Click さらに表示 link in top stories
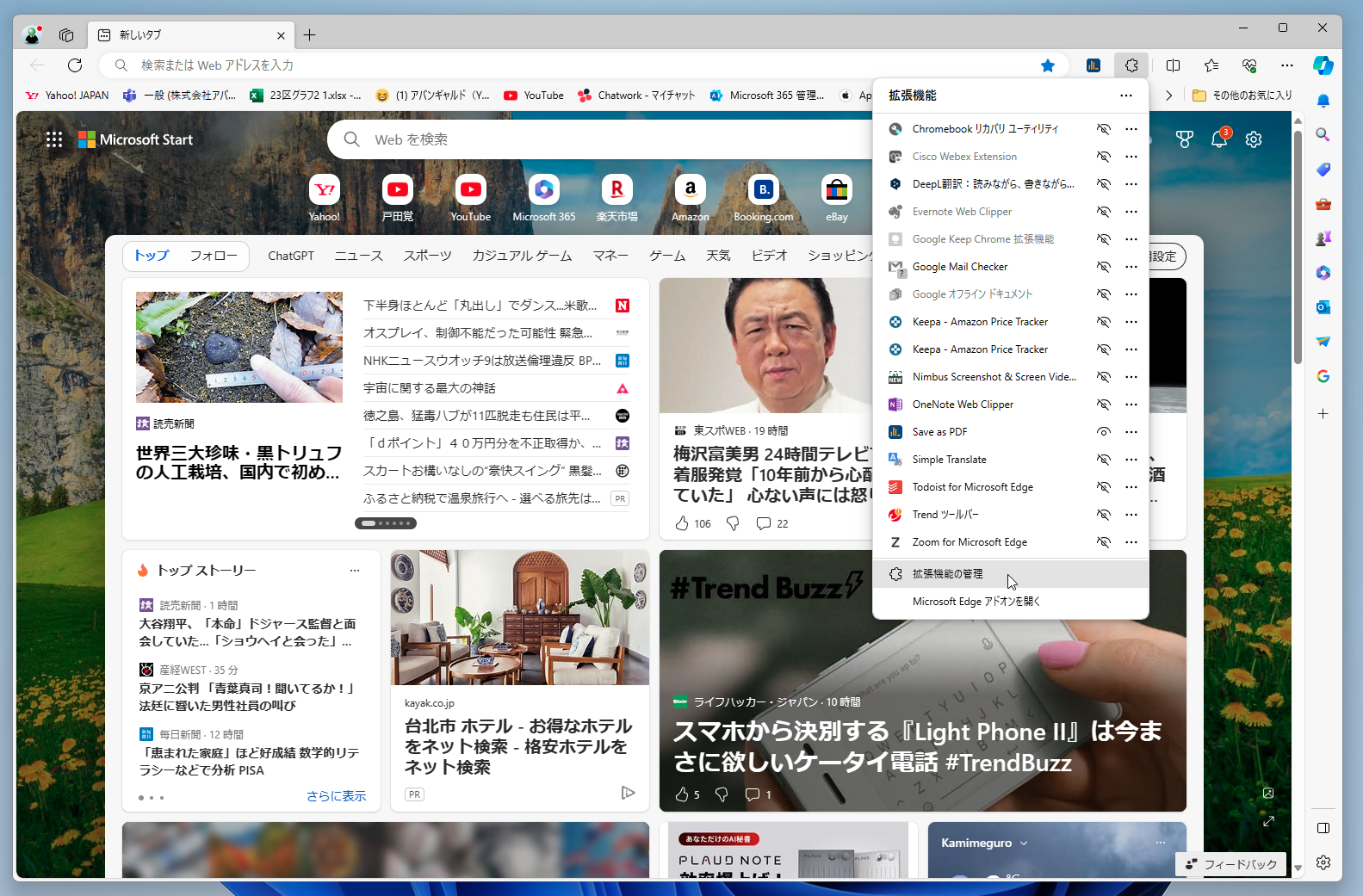 tap(336, 796)
